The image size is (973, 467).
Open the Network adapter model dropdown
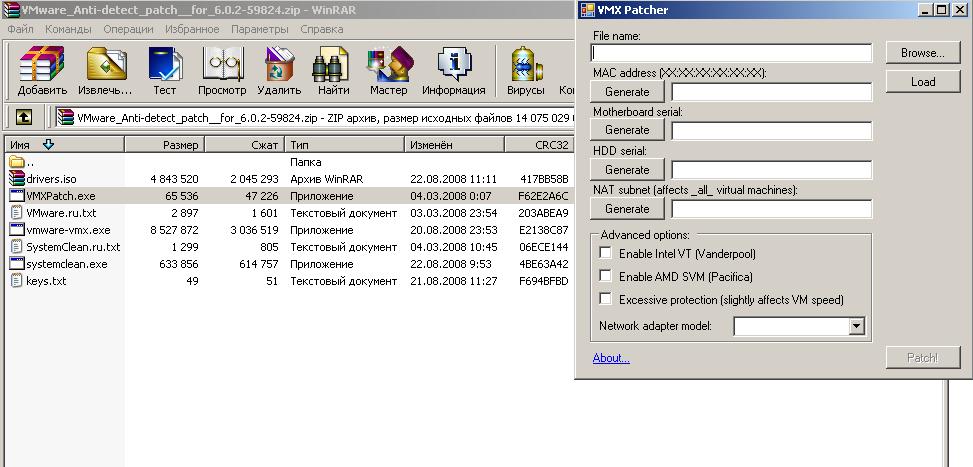pos(856,326)
